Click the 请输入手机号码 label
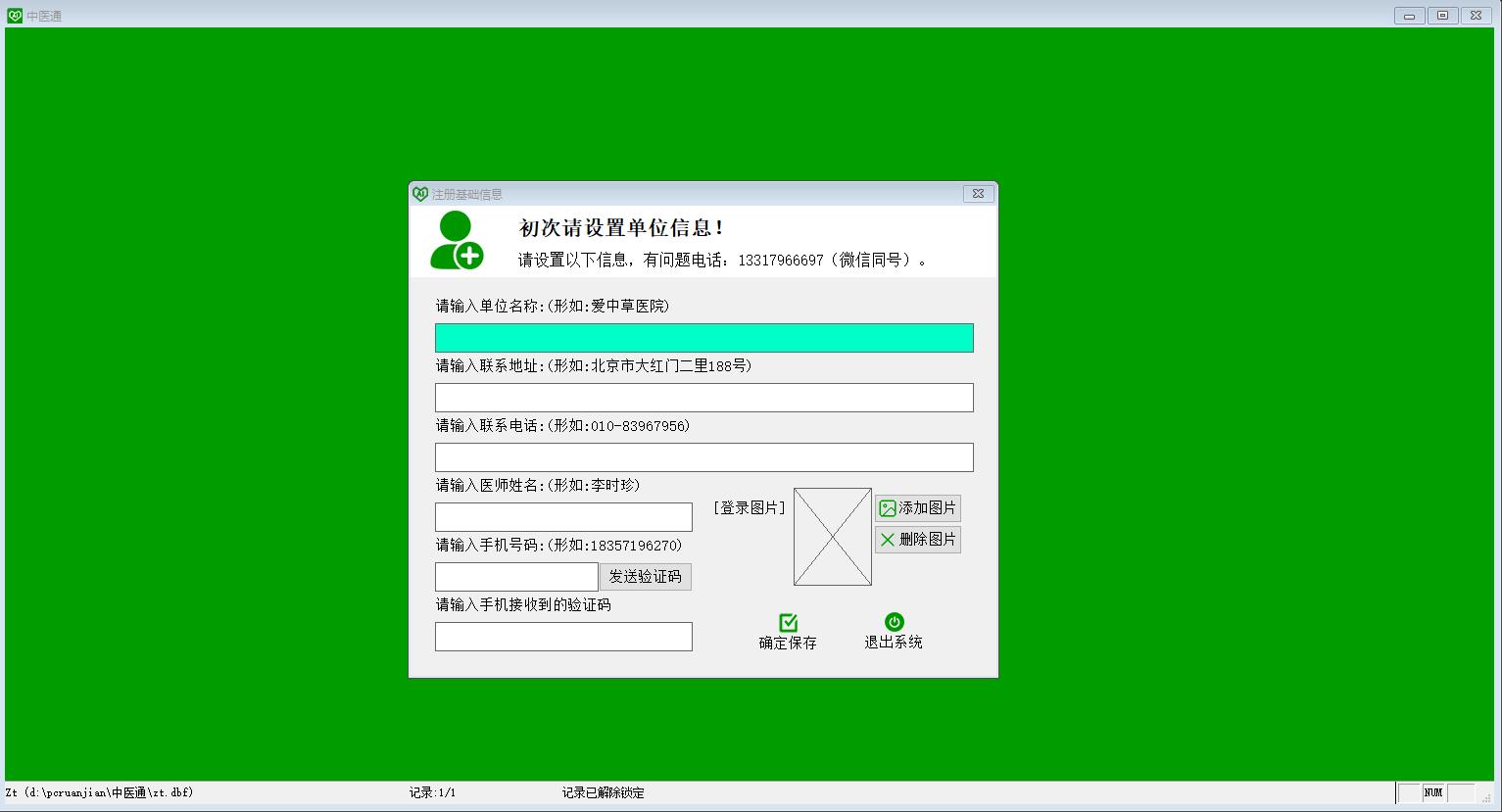The width and height of the screenshot is (1502, 812). (x=559, y=545)
